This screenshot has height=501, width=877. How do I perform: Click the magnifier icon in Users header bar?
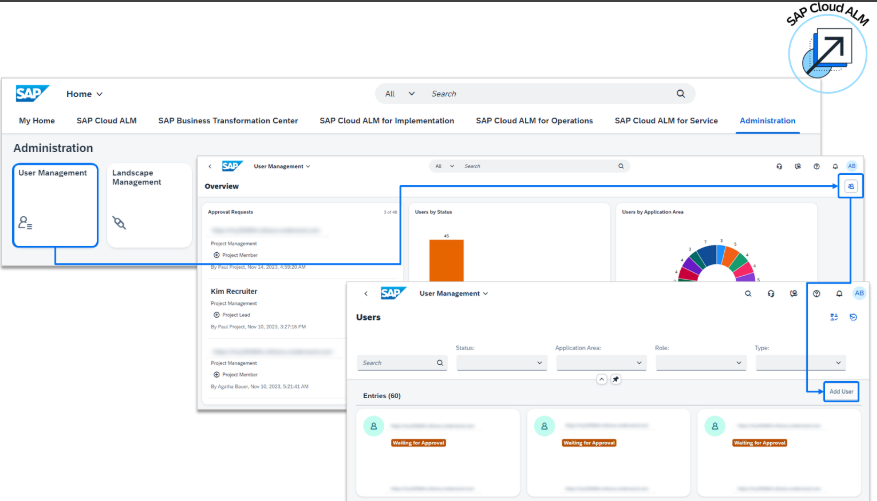(x=748, y=293)
